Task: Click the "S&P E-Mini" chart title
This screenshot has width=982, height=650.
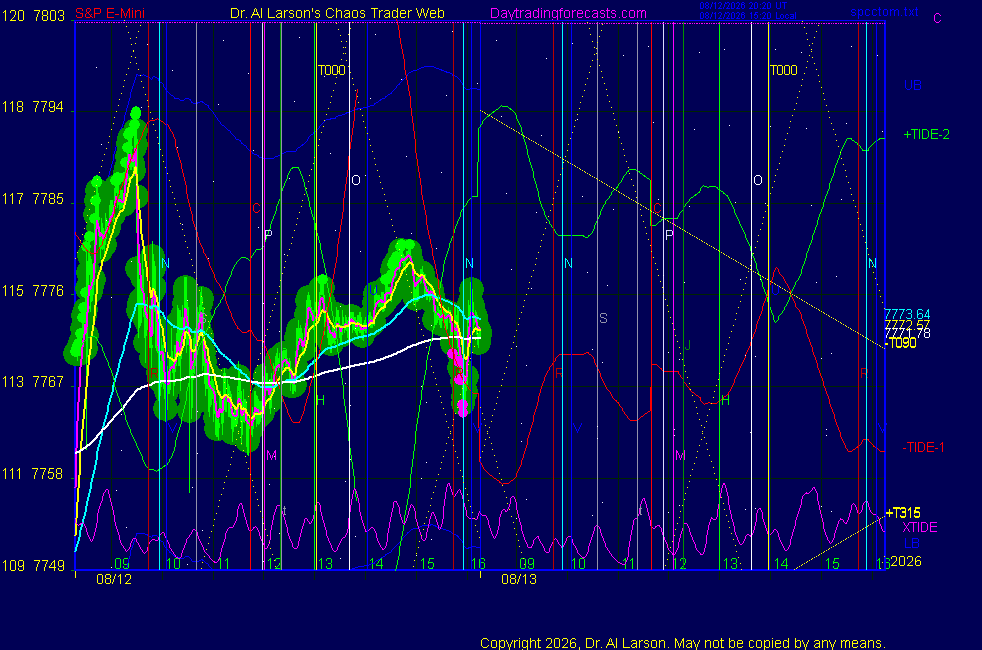Action: (110, 13)
